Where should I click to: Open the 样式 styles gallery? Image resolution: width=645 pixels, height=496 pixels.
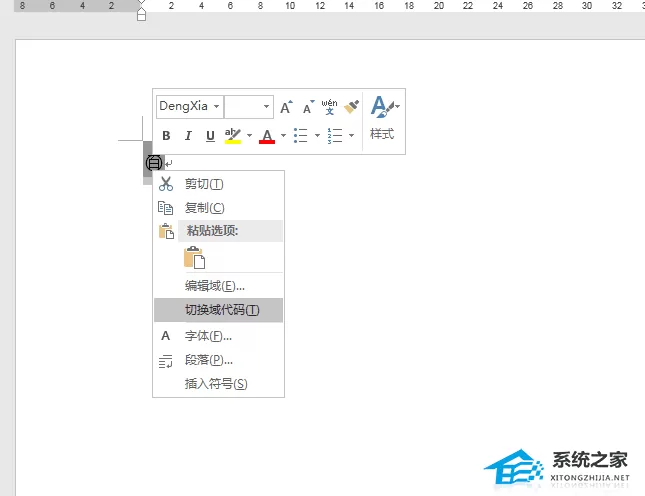point(384,118)
